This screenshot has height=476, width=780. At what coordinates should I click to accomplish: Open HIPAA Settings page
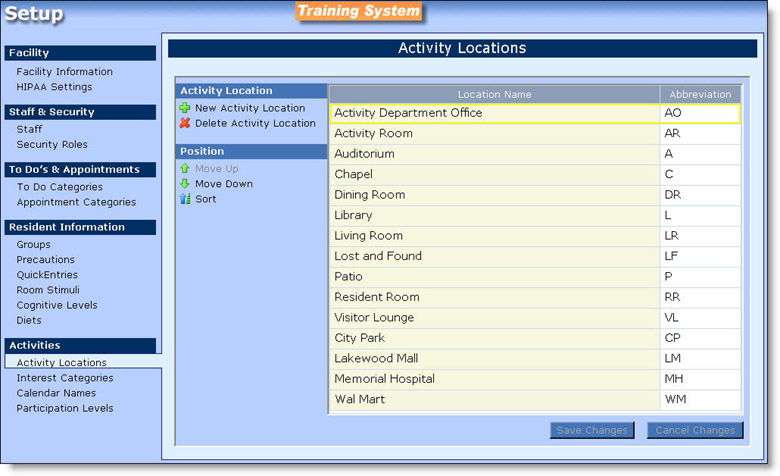click(54, 87)
